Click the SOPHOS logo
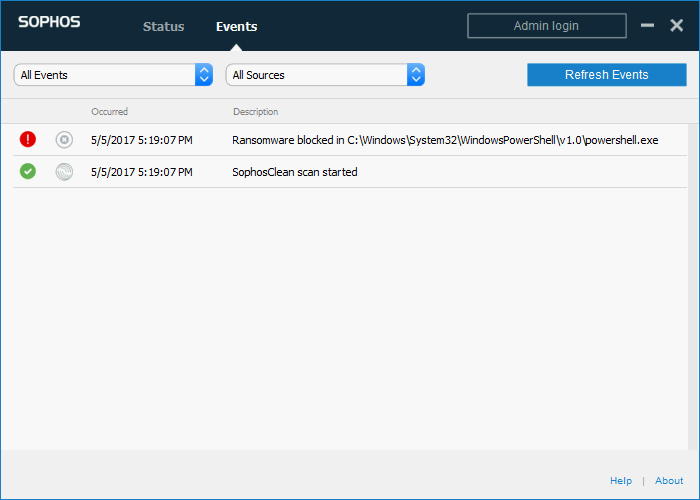 (x=49, y=22)
